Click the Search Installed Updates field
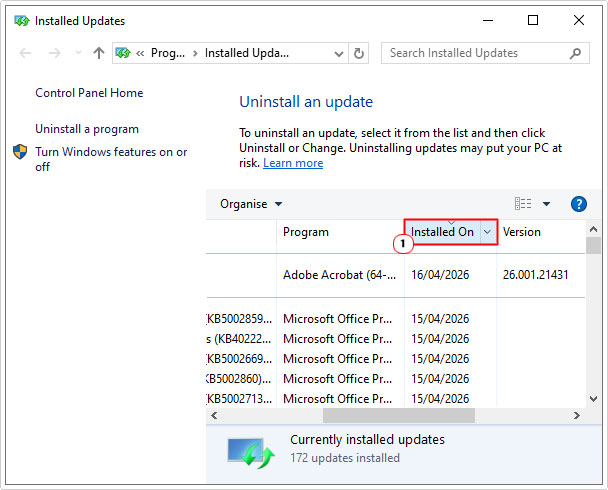Viewport: 608px width, 490px height. [485, 53]
